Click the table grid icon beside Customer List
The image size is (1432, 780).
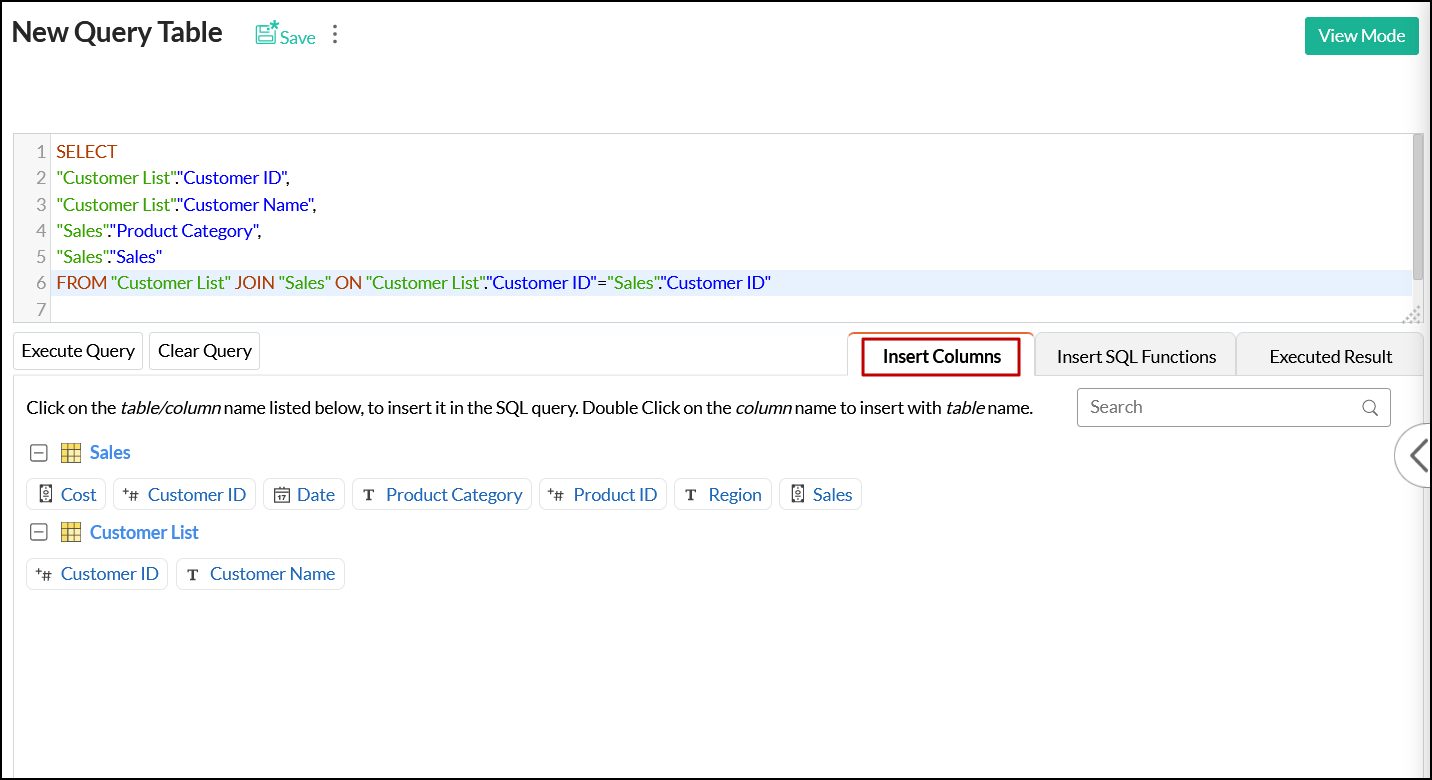[x=70, y=532]
